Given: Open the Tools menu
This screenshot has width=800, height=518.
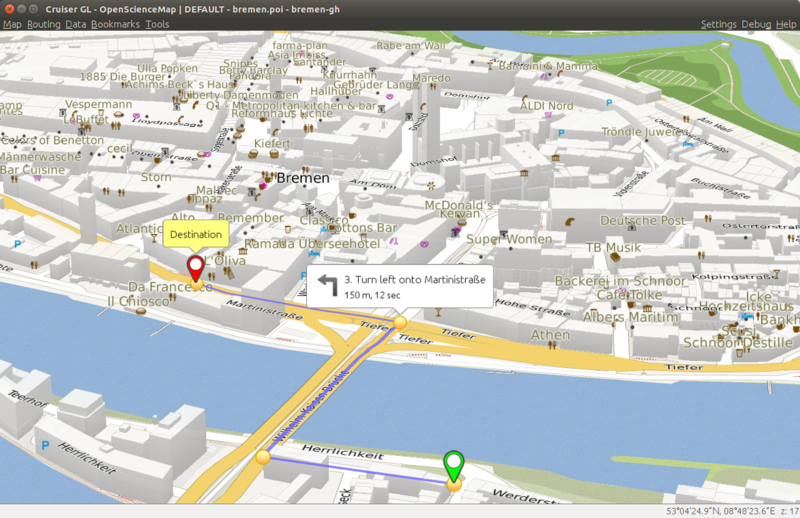Looking at the screenshot, I should pyautogui.click(x=157, y=24).
